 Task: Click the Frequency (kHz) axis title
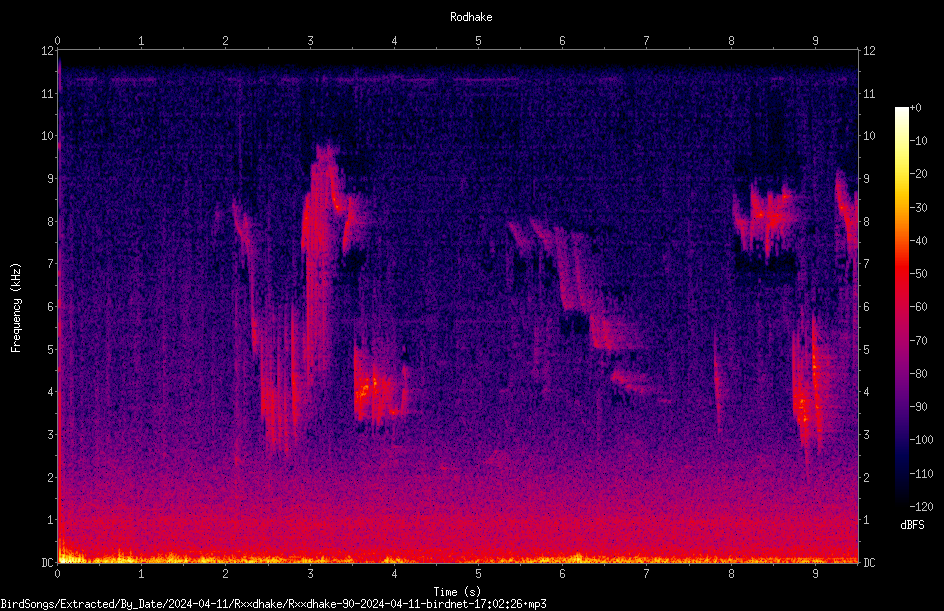point(16,308)
